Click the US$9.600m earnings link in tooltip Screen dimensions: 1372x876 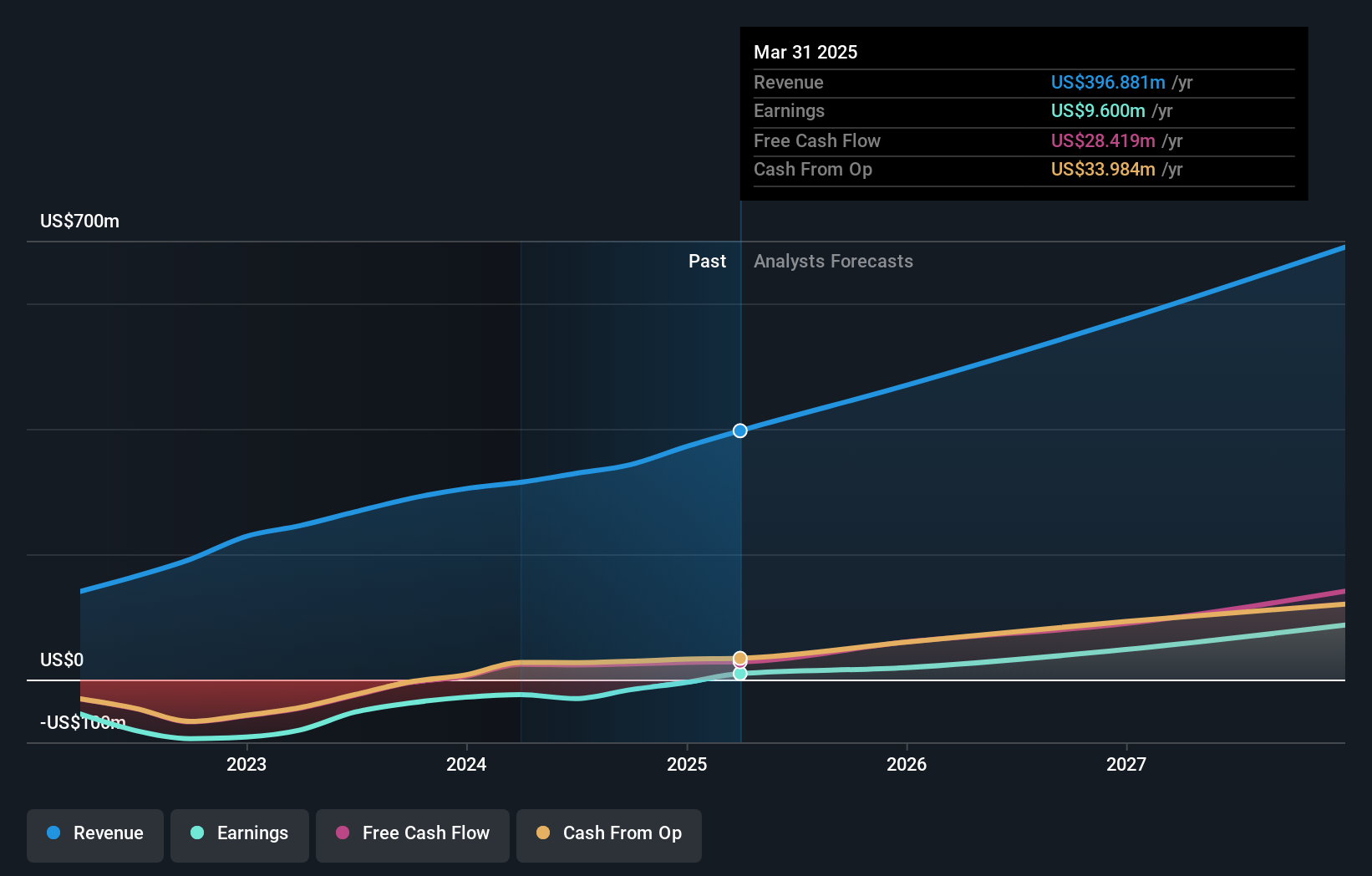pos(1097,111)
